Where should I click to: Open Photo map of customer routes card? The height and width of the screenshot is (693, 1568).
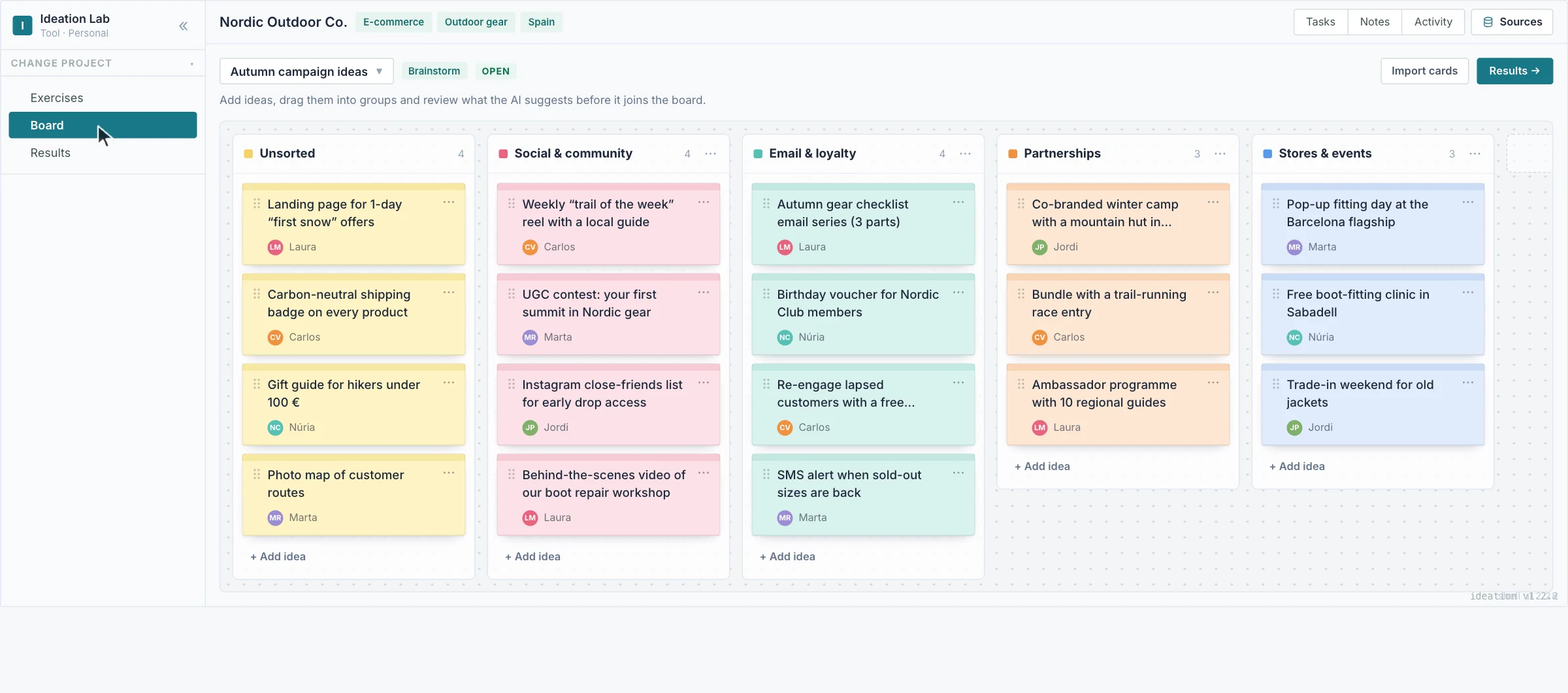353,496
